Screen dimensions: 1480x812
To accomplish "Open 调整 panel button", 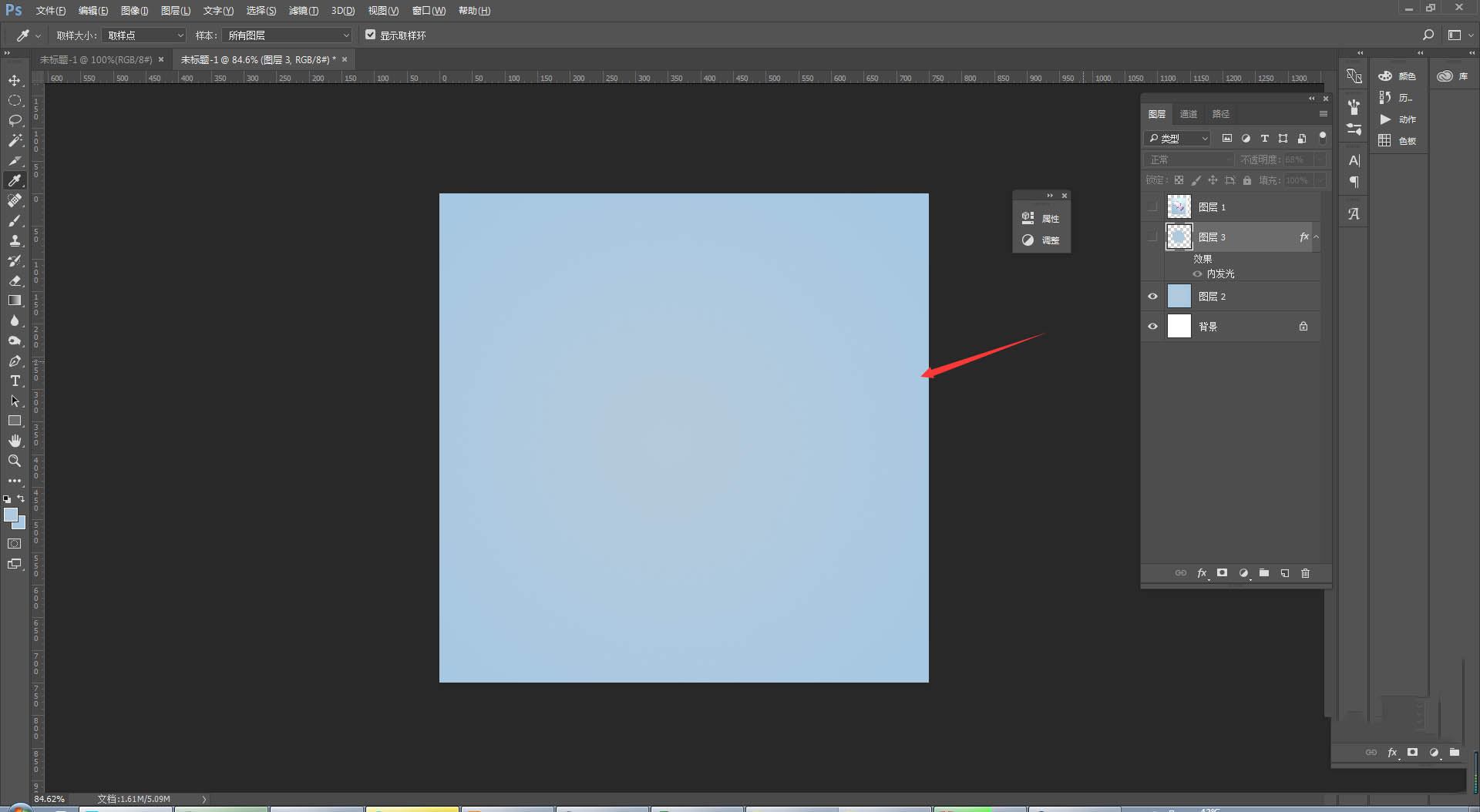I will [x=1041, y=240].
